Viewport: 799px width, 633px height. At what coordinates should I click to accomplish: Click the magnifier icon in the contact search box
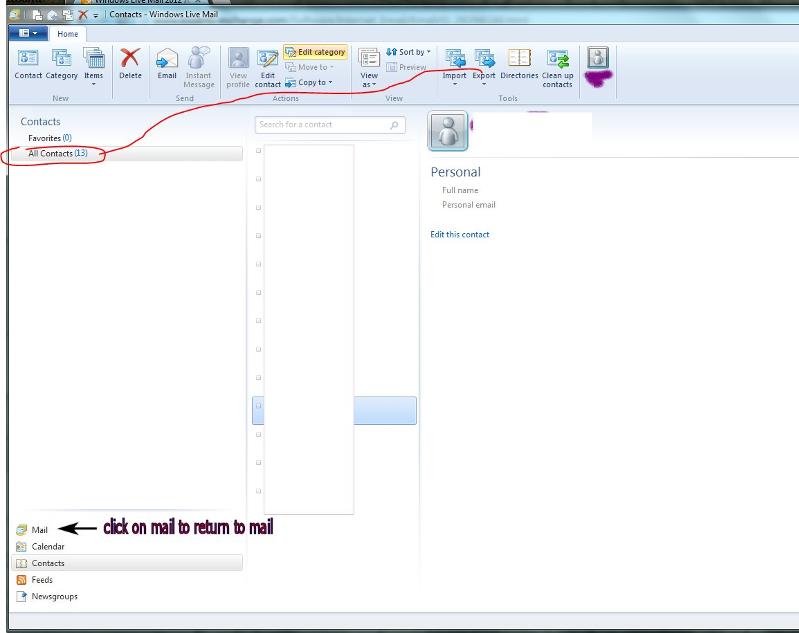point(394,125)
